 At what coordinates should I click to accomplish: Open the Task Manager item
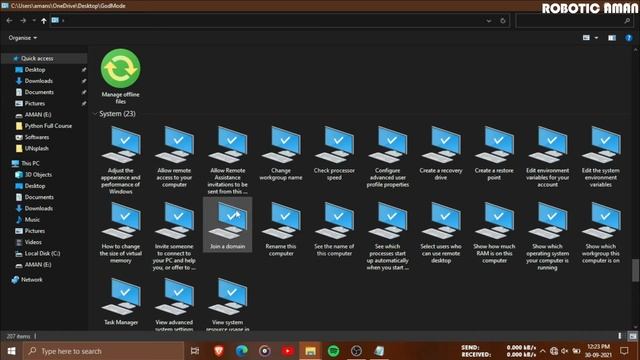pos(121,302)
